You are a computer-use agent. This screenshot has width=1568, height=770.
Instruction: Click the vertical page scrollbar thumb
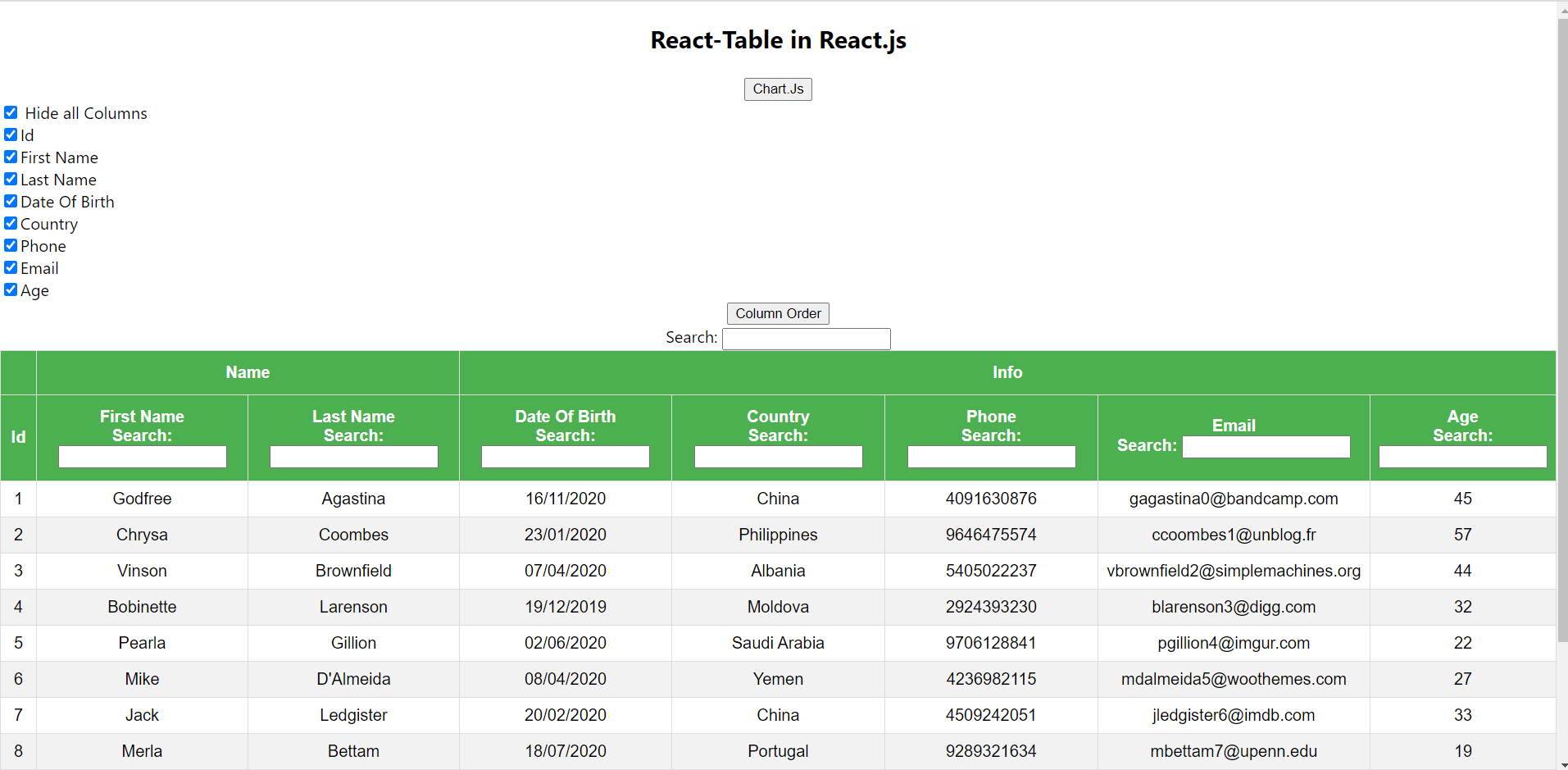[1562, 330]
